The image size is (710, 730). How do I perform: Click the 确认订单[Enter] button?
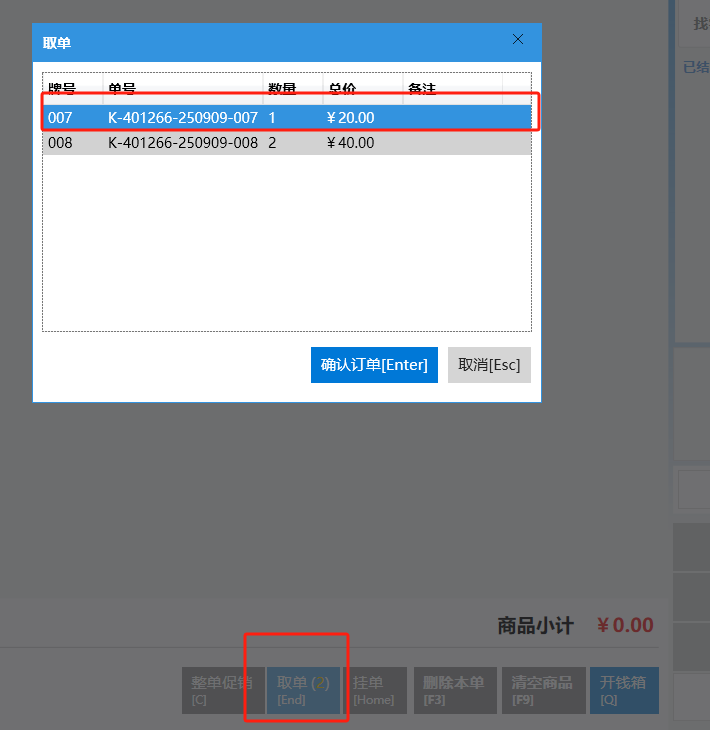pos(374,365)
